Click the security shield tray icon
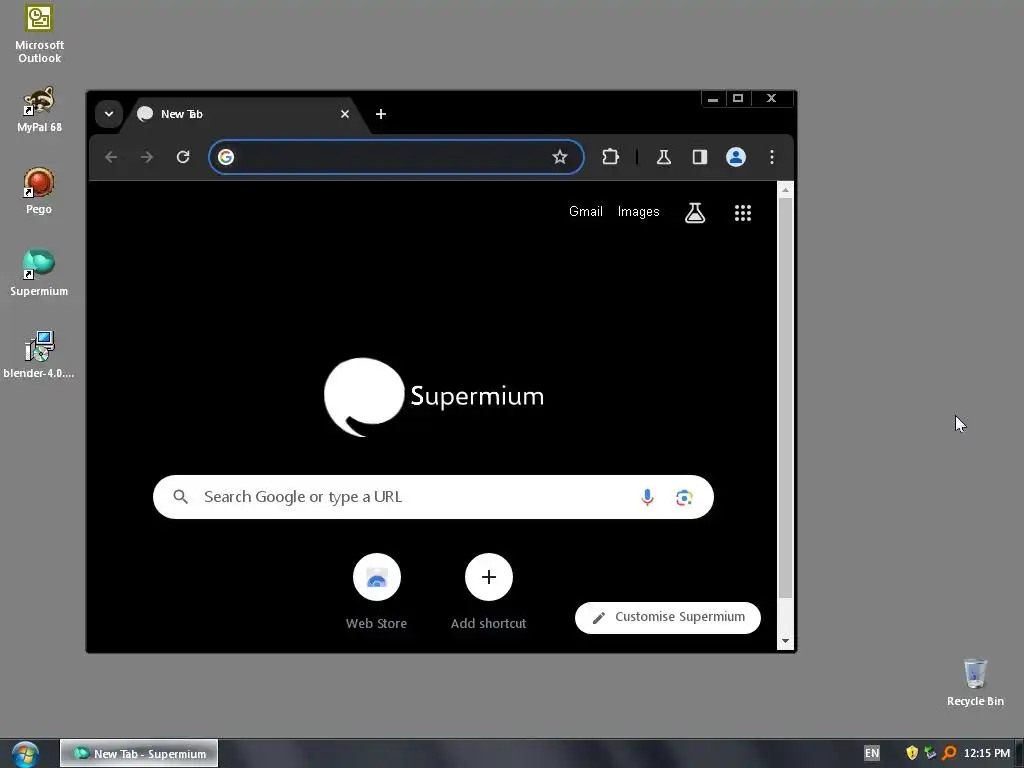The image size is (1024, 768). pyautogui.click(x=912, y=754)
